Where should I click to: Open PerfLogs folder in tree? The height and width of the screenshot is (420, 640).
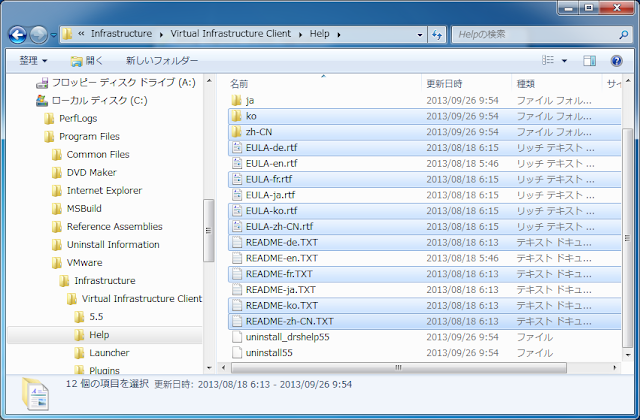[x=71, y=119]
